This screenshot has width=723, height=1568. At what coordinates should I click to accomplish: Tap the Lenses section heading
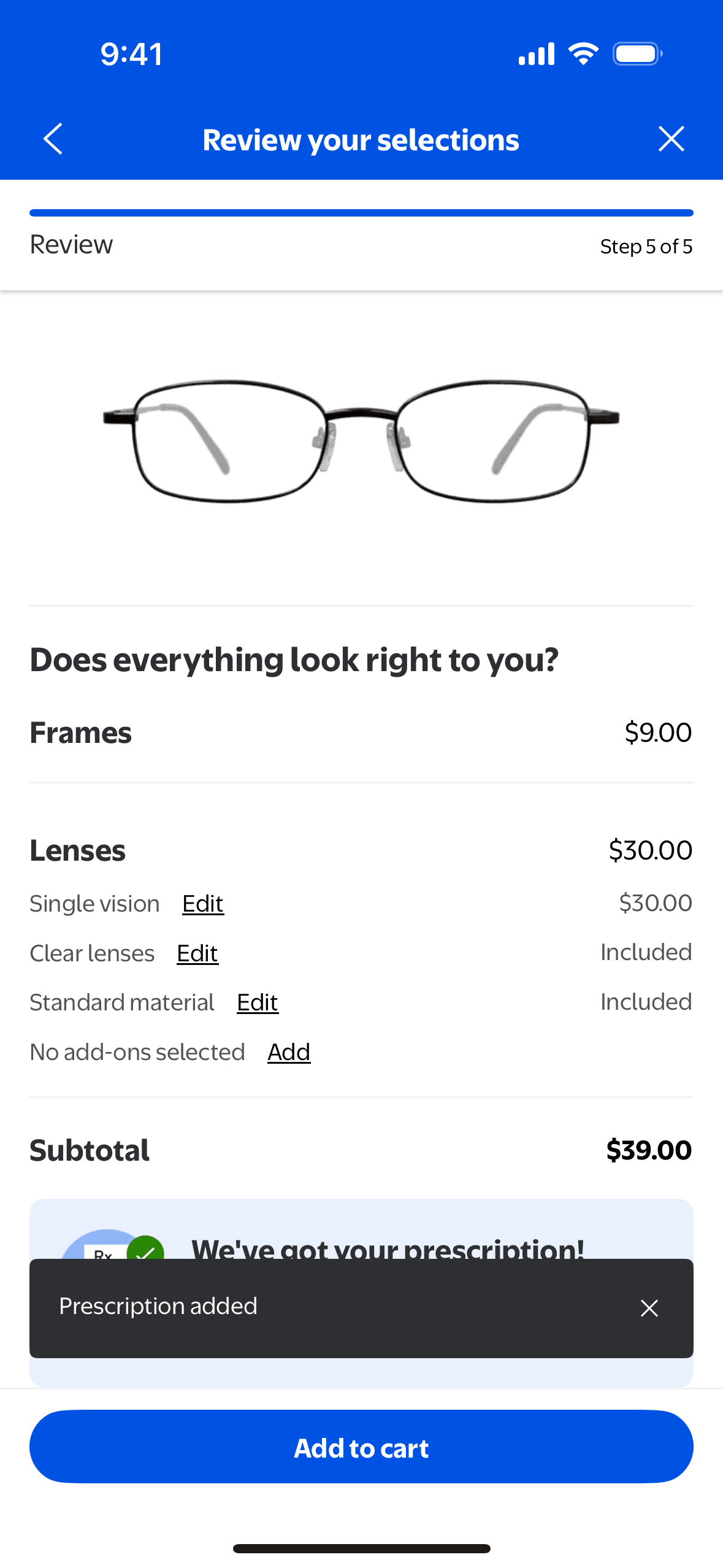click(78, 850)
